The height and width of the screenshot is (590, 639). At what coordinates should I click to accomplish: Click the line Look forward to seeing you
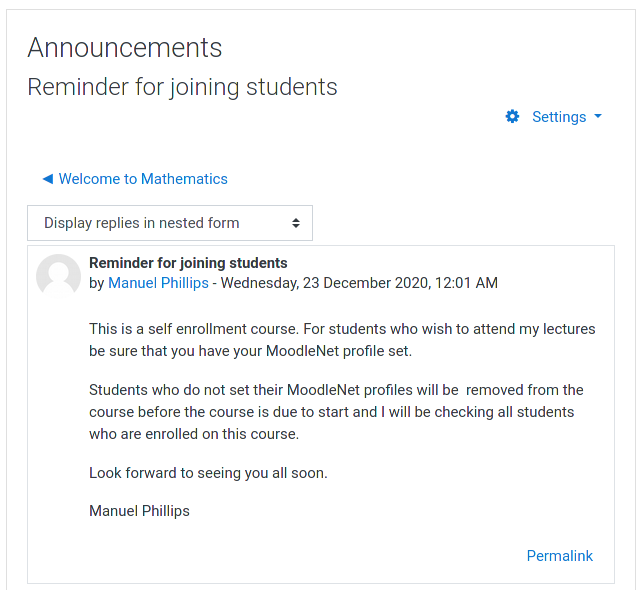pos(208,473)
